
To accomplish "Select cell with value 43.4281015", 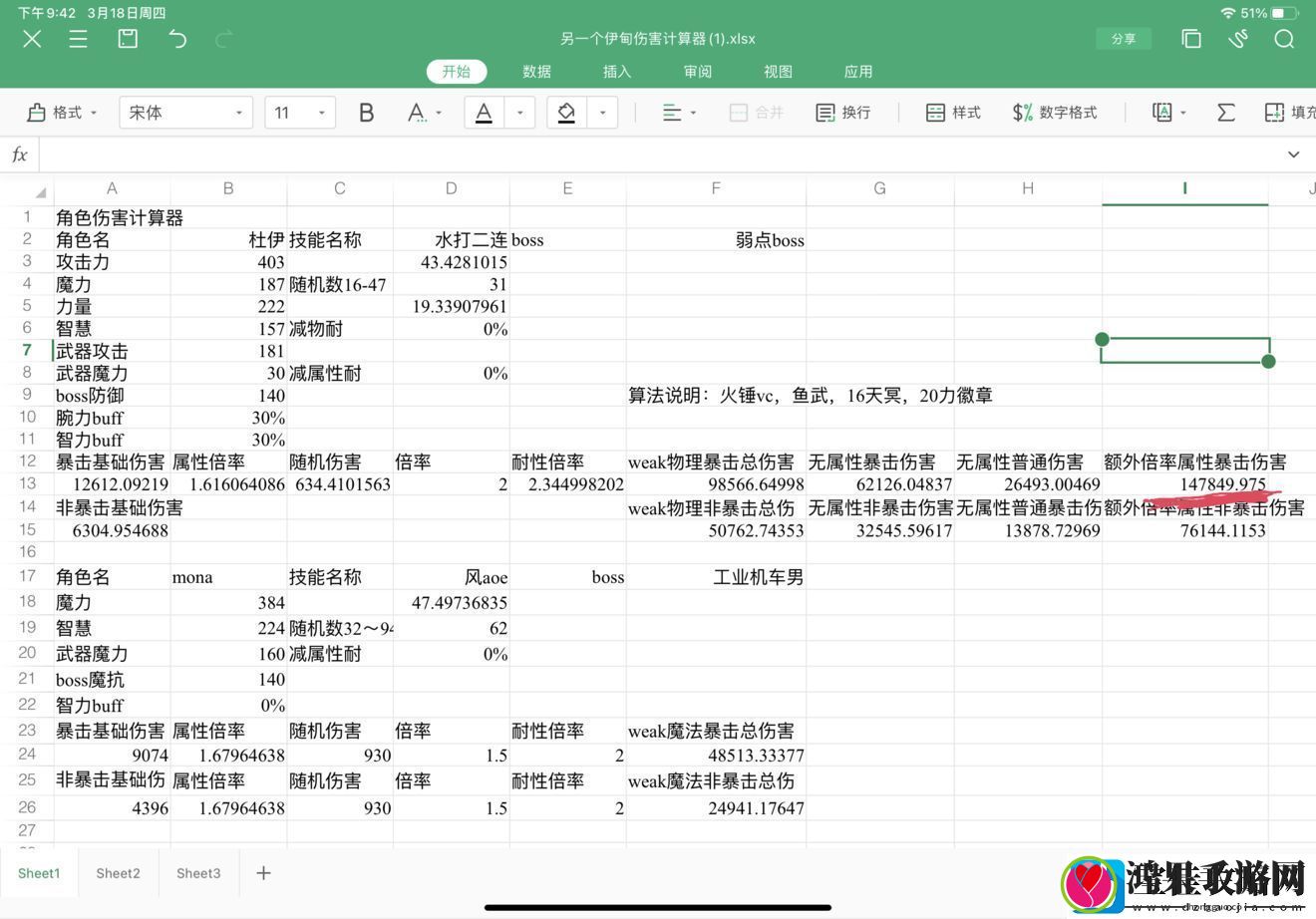I will point(451,262).
